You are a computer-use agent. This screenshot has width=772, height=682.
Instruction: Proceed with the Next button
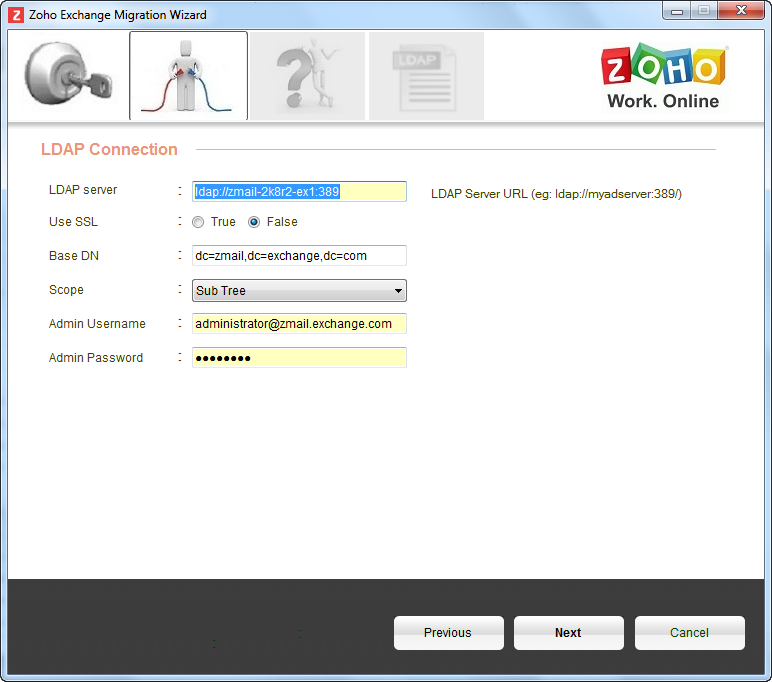point(568,633)
